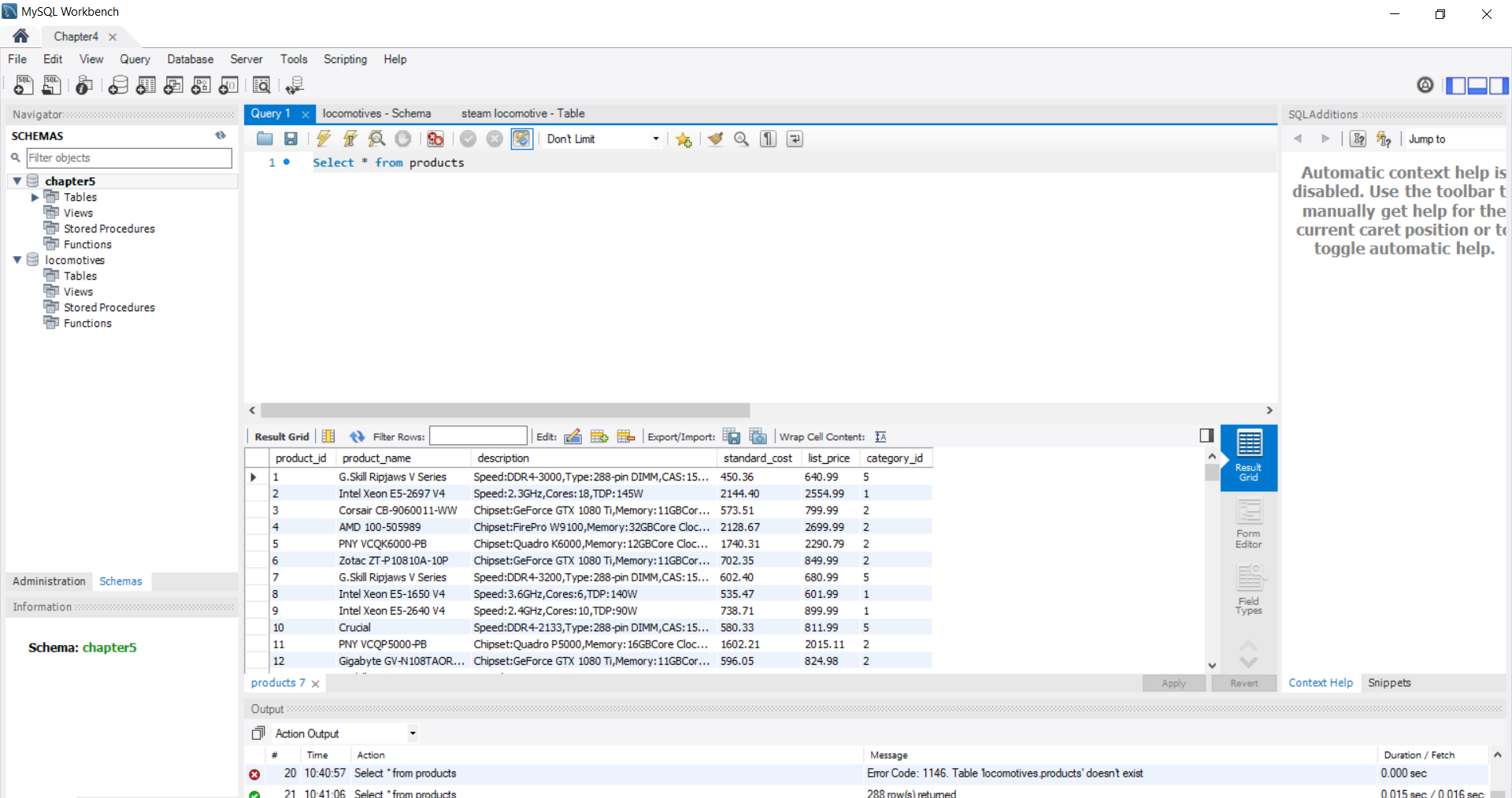1512x798 pixels.
Task: Create a new schema icon
Action: pyautogui.click(x=118, y=85)
